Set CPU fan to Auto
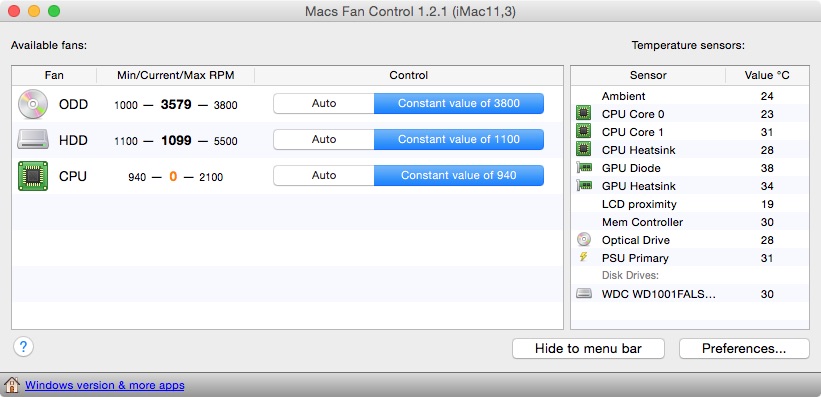The height and width of the screenshot is (397, 821). click(x=324, y=175)
